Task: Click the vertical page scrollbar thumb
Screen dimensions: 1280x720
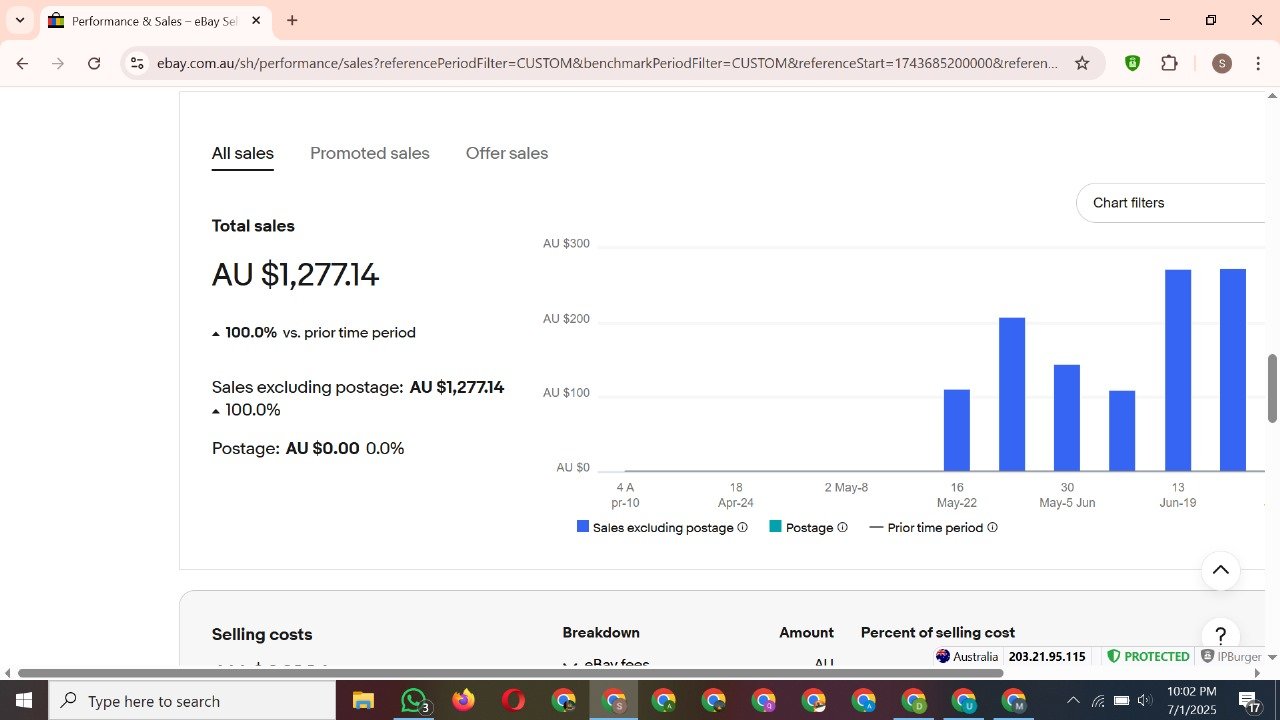Action: [x=1273, y=388]
